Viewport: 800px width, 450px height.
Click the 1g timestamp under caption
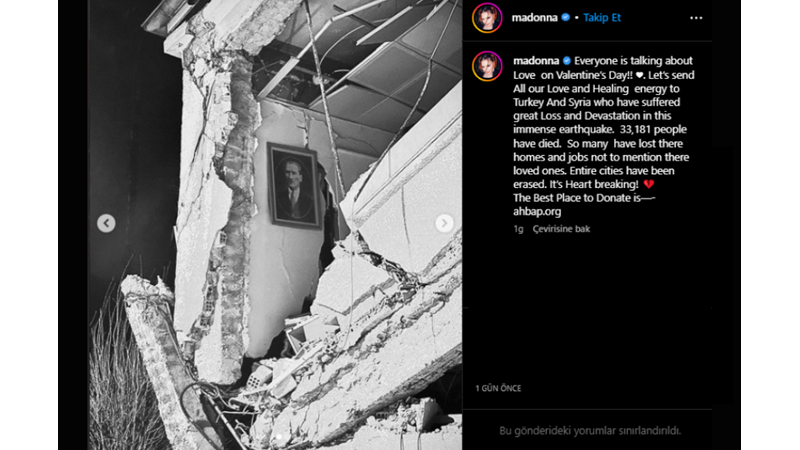click(x=518, y=229)
